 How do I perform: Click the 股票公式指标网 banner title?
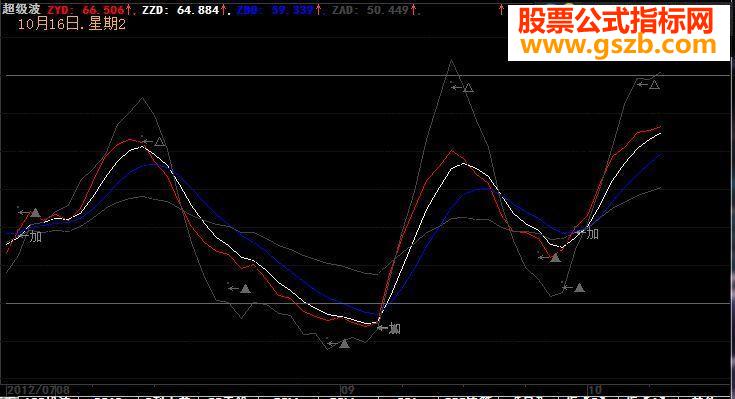[615, 21]
